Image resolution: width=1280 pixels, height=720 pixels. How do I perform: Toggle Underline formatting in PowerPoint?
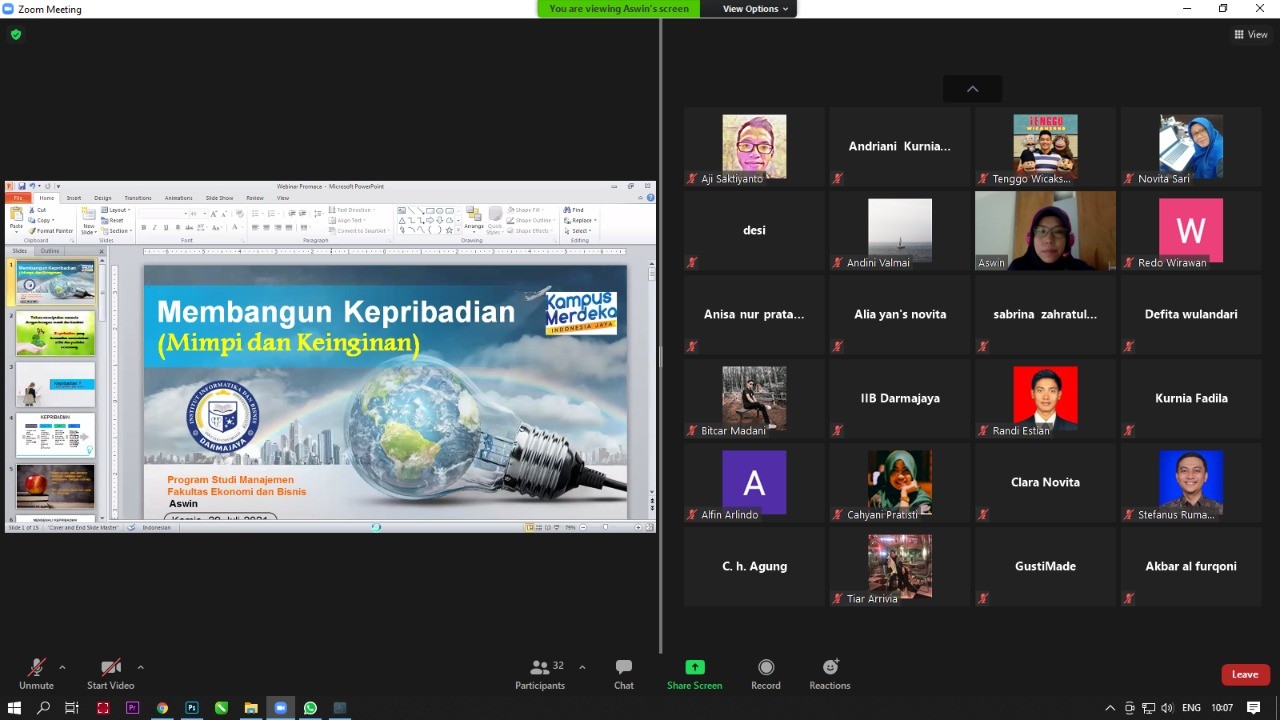[x=164, y=228]
